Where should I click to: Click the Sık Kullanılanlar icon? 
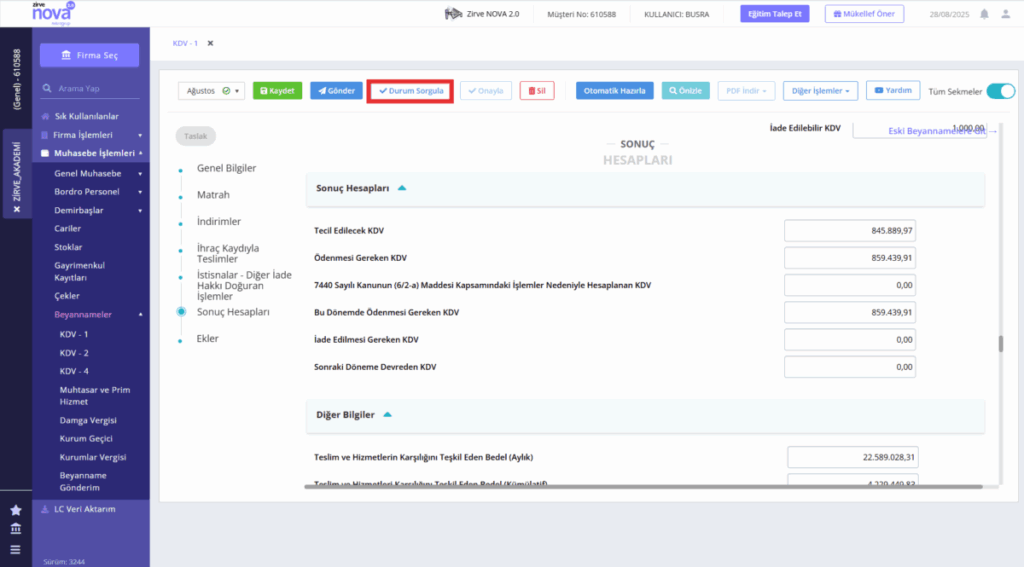click(x=45, y=116)
